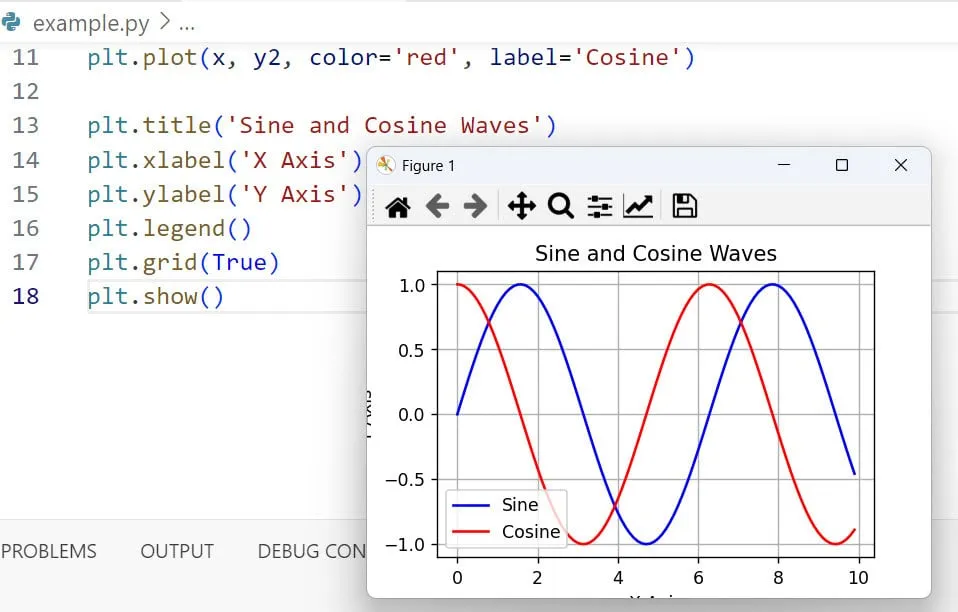
Task: Click line number 13 in the gutter
Action: click(x=26, y=126)
